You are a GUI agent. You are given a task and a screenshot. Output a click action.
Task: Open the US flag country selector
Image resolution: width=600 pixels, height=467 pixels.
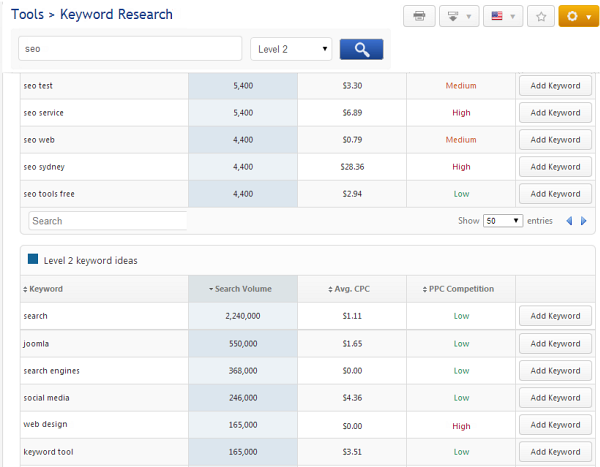(x=501, y=17)
